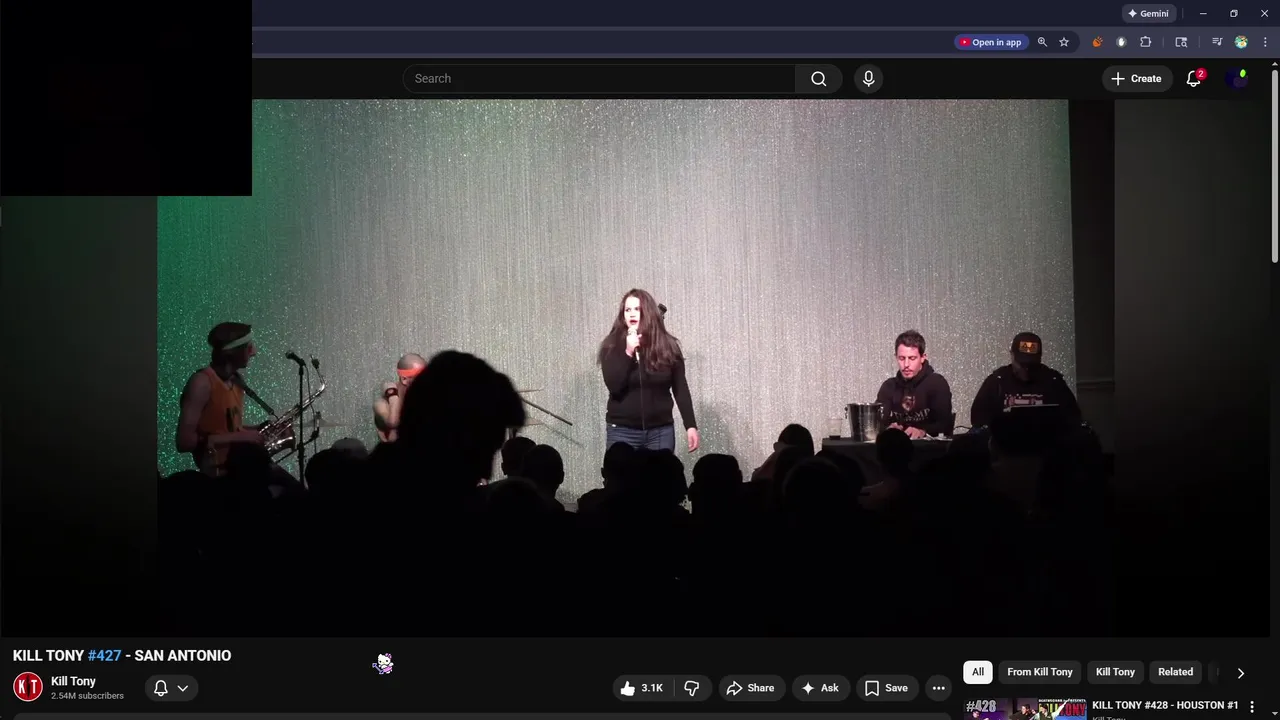Save the video to a playlist
Screen dimensions: 1280x720
(x=886, y=688)
